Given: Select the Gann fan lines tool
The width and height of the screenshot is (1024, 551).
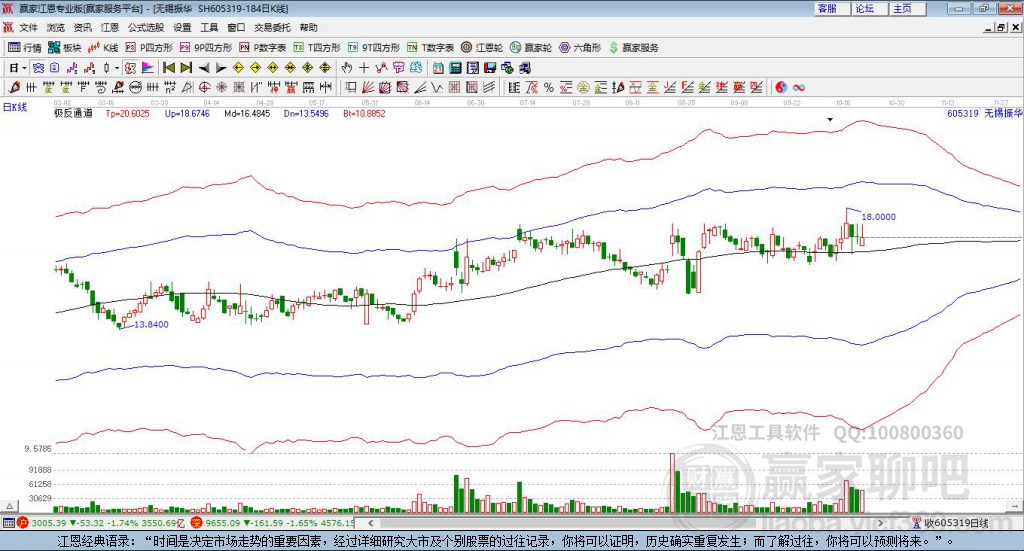Looking at the screenshot, I should click(x=368, y=87).
